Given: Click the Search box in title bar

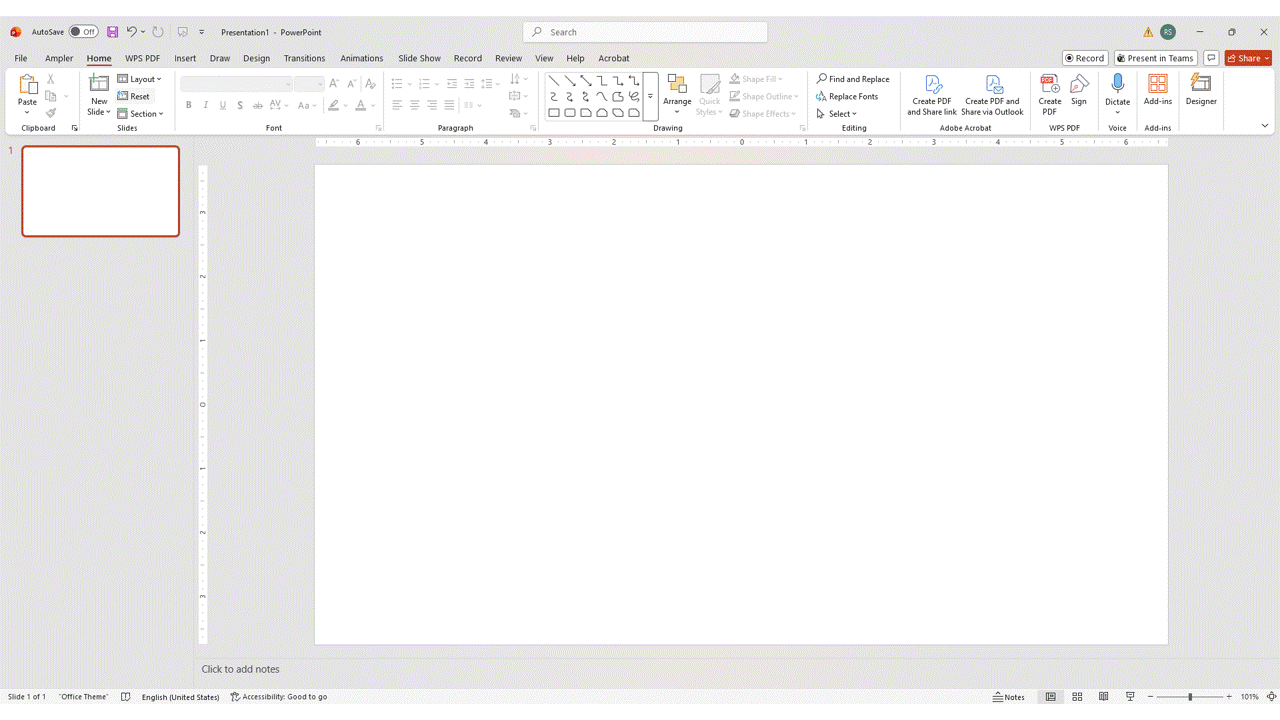Looking at the screenshot, I should pyautogui.click(x=645, y=32).
